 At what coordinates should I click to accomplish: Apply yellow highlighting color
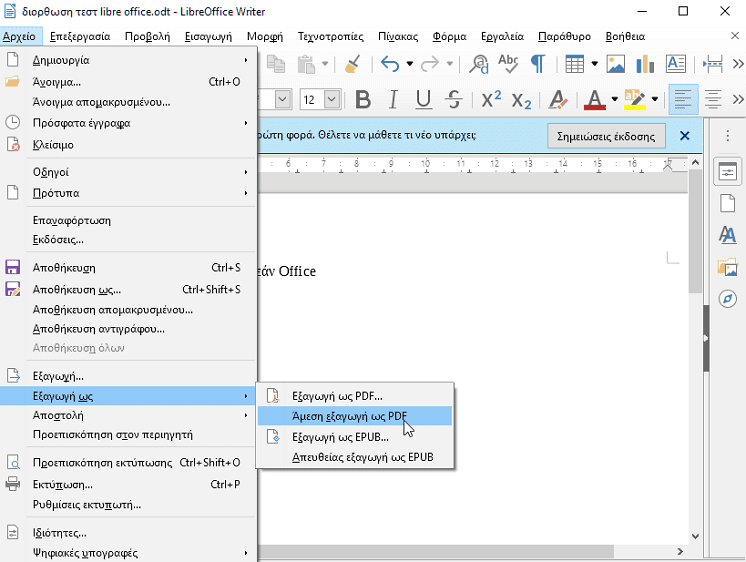tap(635, 100)
